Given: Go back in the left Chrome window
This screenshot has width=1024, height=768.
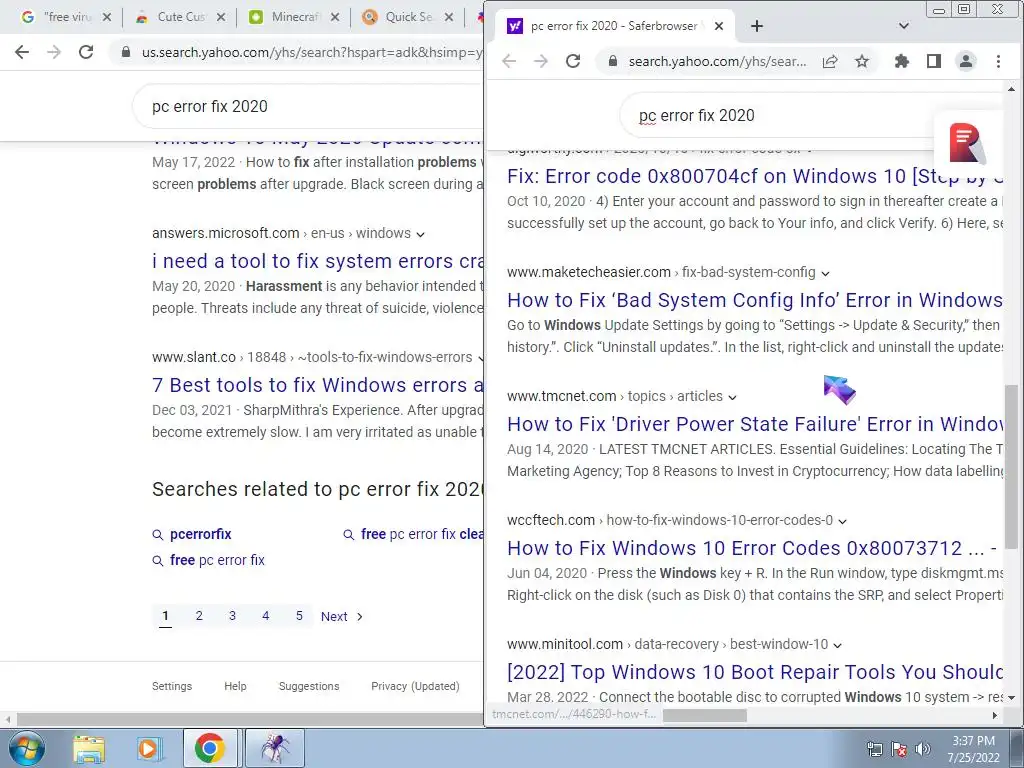Looking at the screenshot, I should 22,52.
